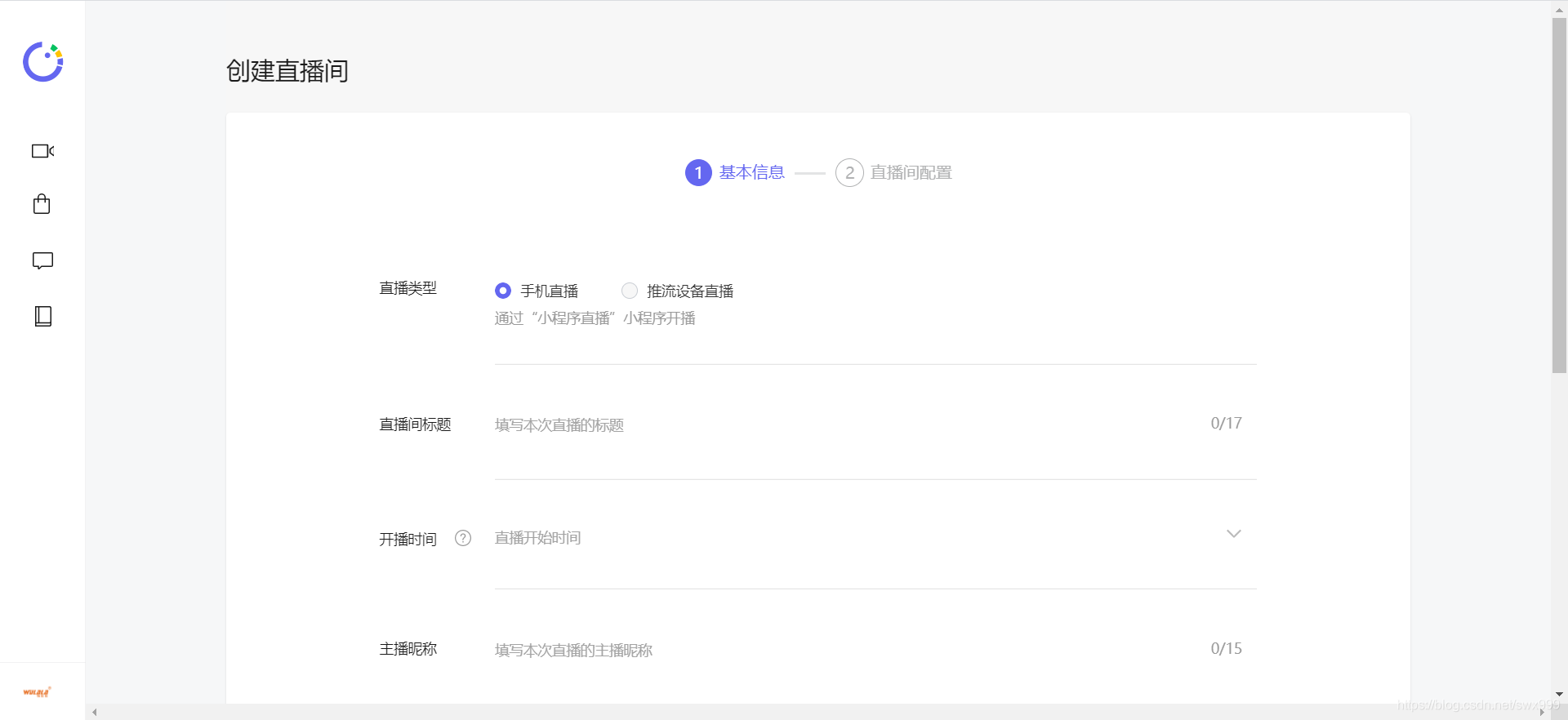Click the 开播时间 label text

pyautogui.click(x=408, y=539)
